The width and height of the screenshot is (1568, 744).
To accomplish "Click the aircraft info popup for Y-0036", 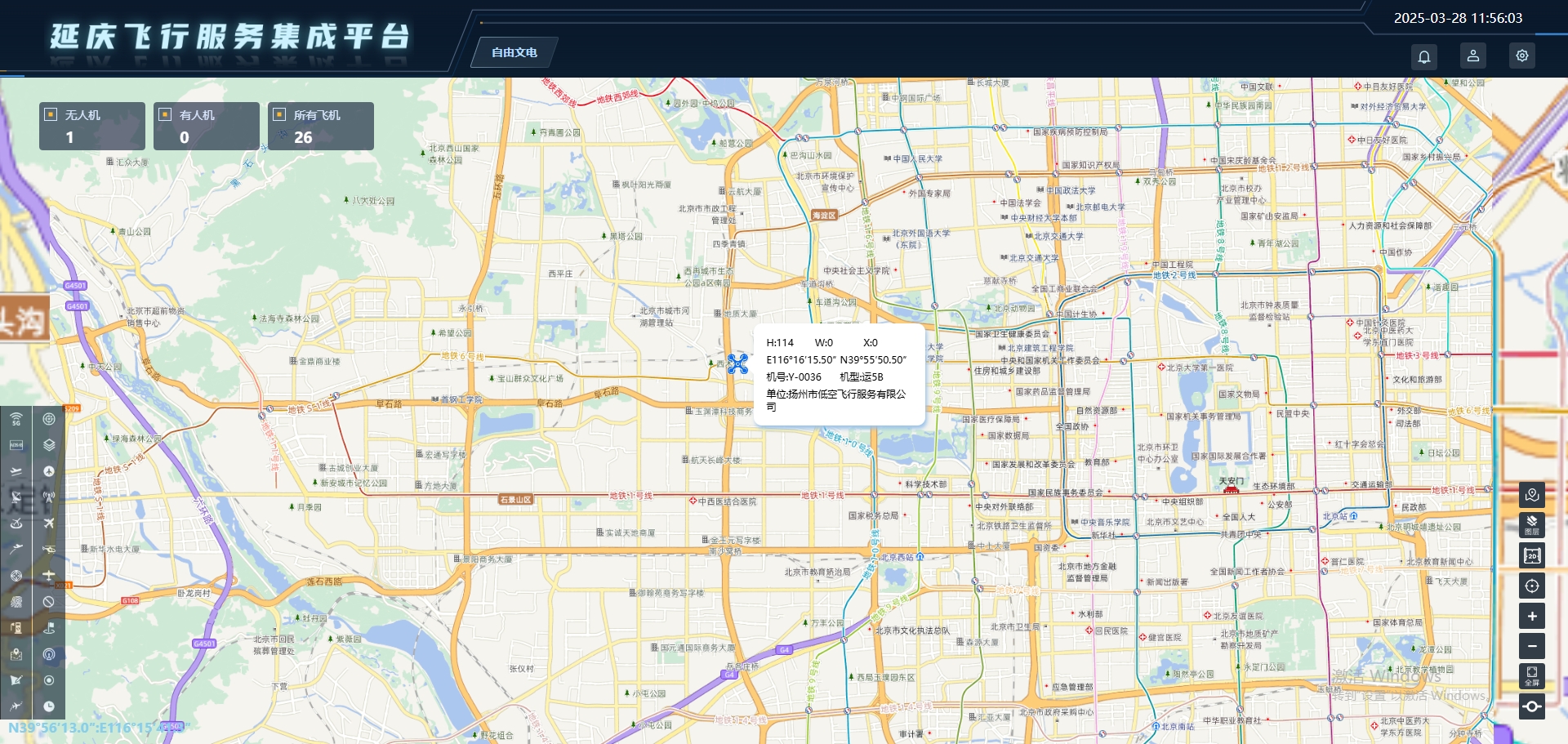I will pyautogui.click(x=839, y=375).
